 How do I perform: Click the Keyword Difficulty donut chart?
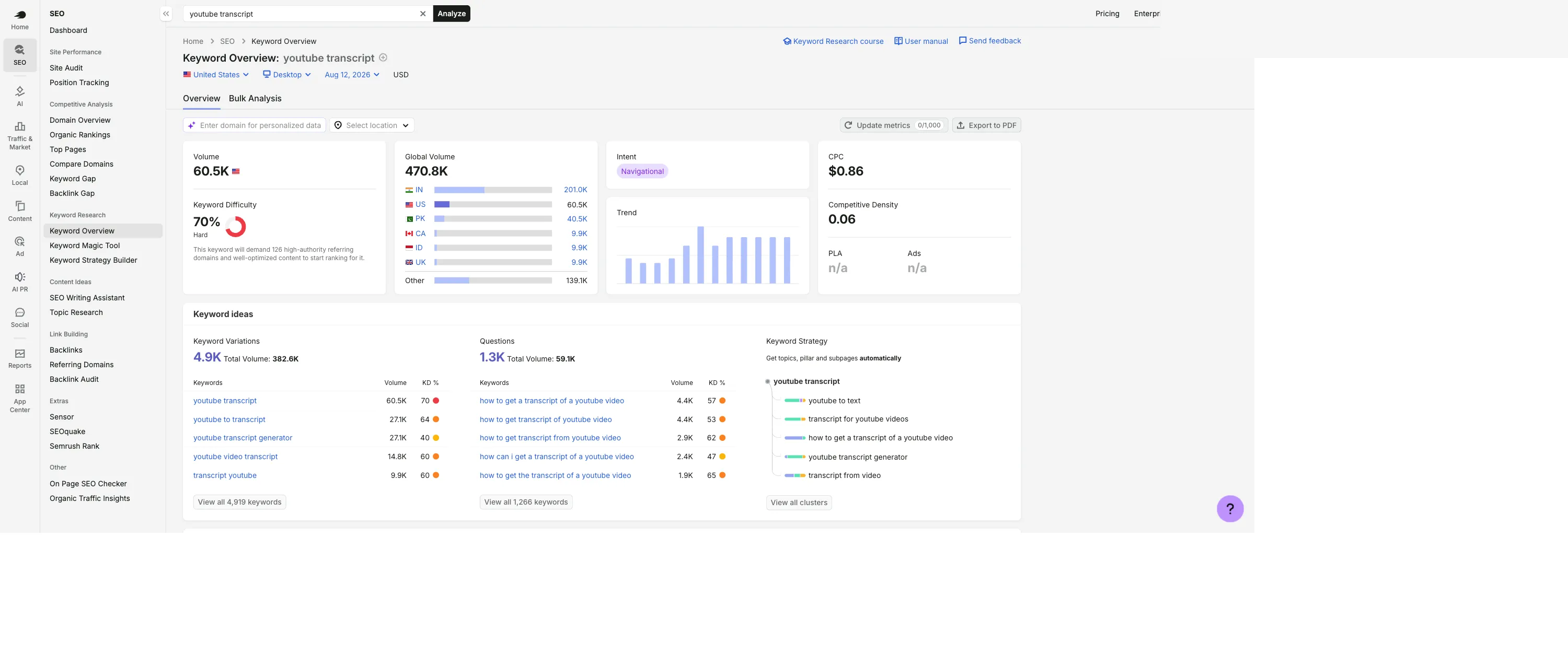click(x=236, y=227)
